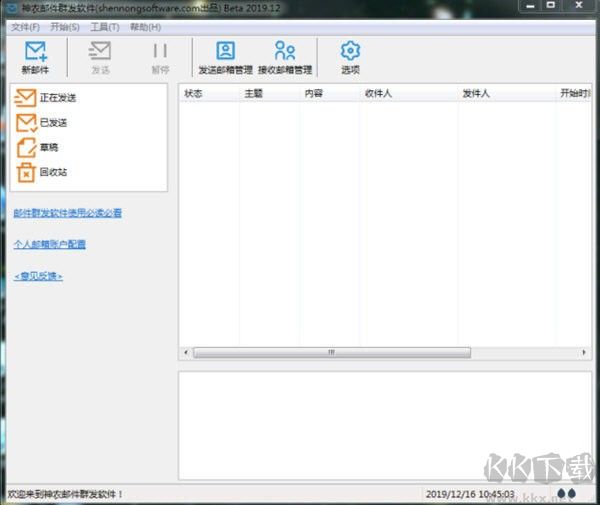Open 发送邮箱管理 sender mailbox management

tap(225, 57)
